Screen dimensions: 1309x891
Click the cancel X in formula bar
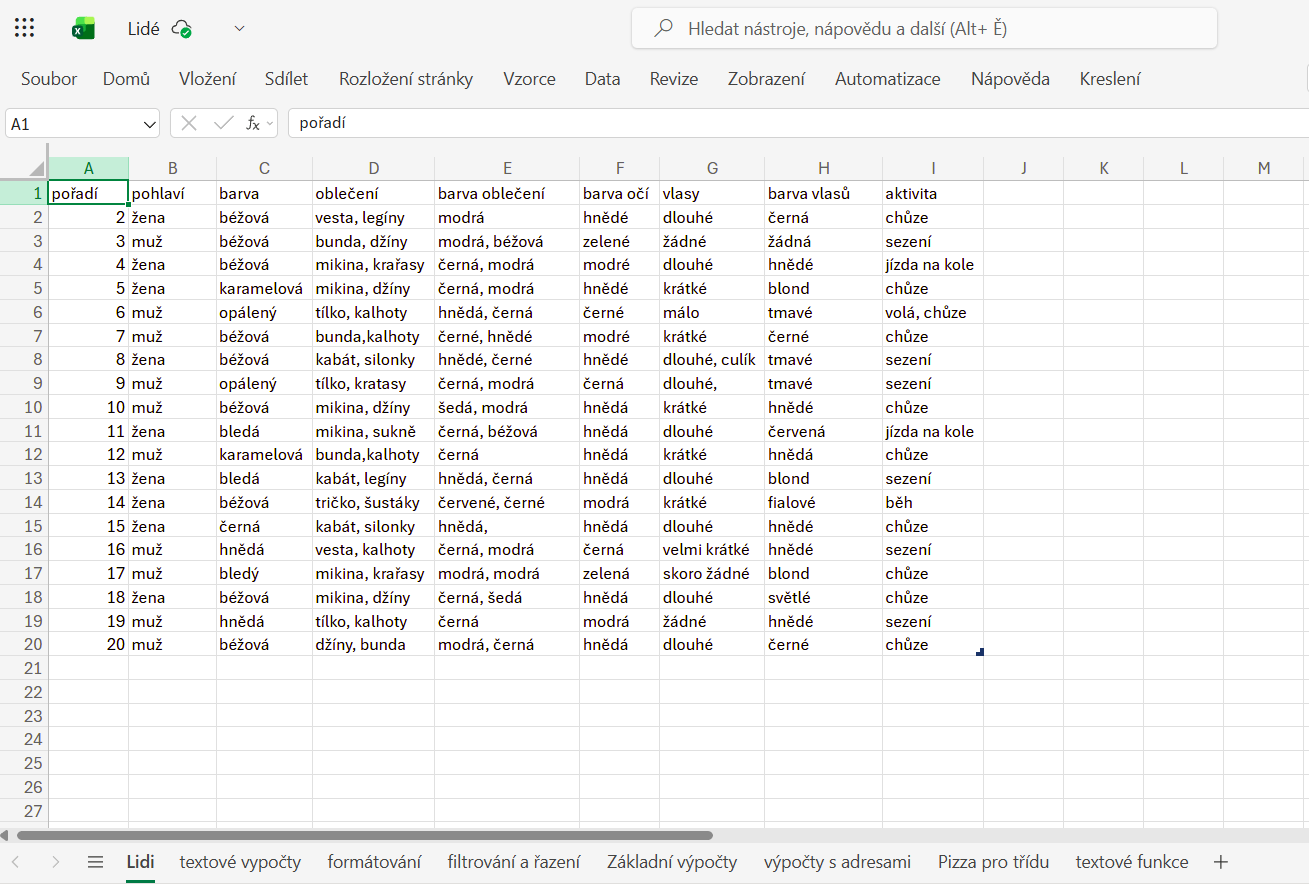(x=189, y=123)
